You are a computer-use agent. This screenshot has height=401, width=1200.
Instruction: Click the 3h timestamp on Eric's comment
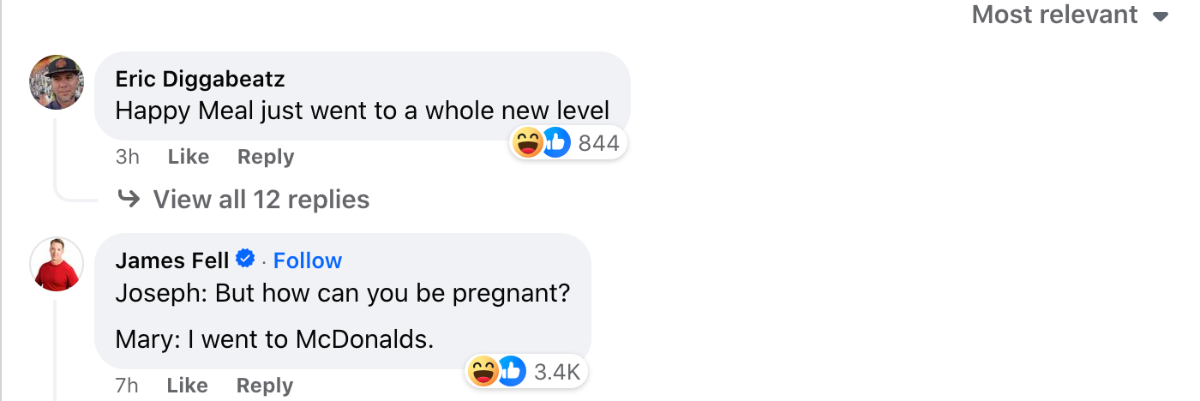click(x=127, y=157)
